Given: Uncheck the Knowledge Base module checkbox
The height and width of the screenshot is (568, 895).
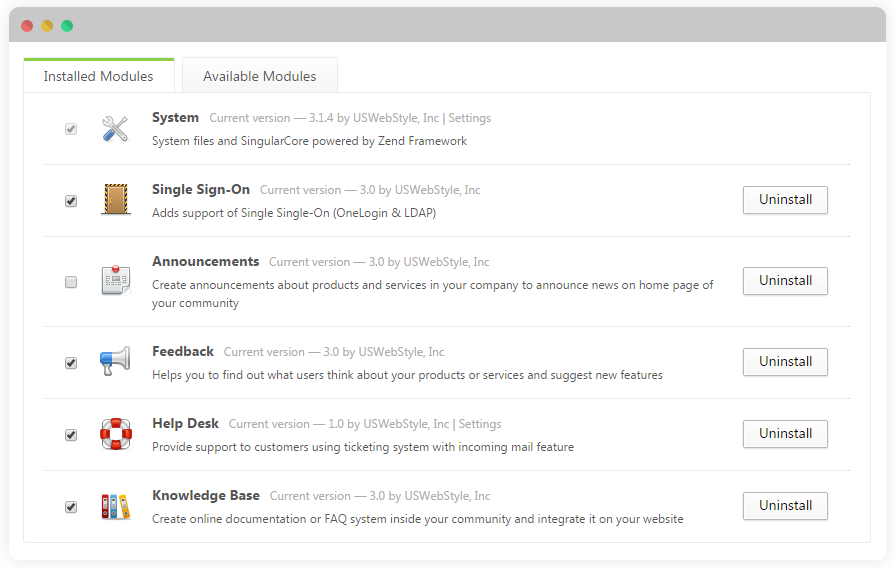Looking at the screenshot, I should click(x=71, y=507).
